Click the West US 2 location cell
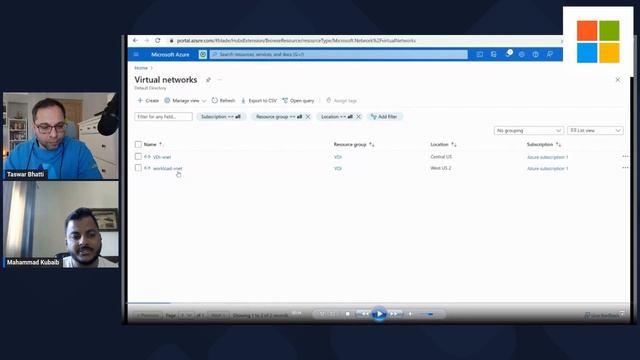Screen dimensions: 640x360 click(440, 168)
